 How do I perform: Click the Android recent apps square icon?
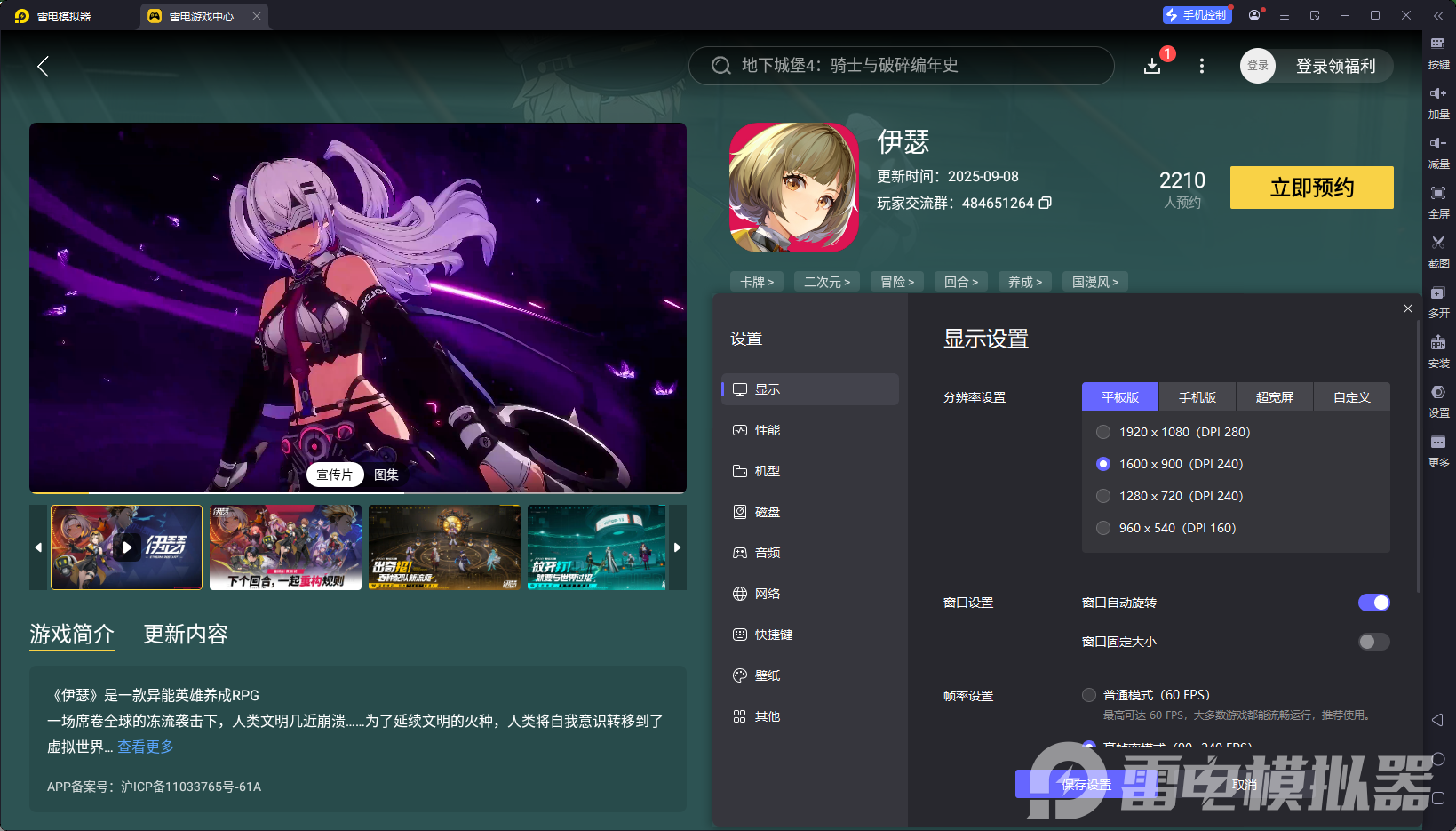pyautogui.click(x=1438, y=798)
